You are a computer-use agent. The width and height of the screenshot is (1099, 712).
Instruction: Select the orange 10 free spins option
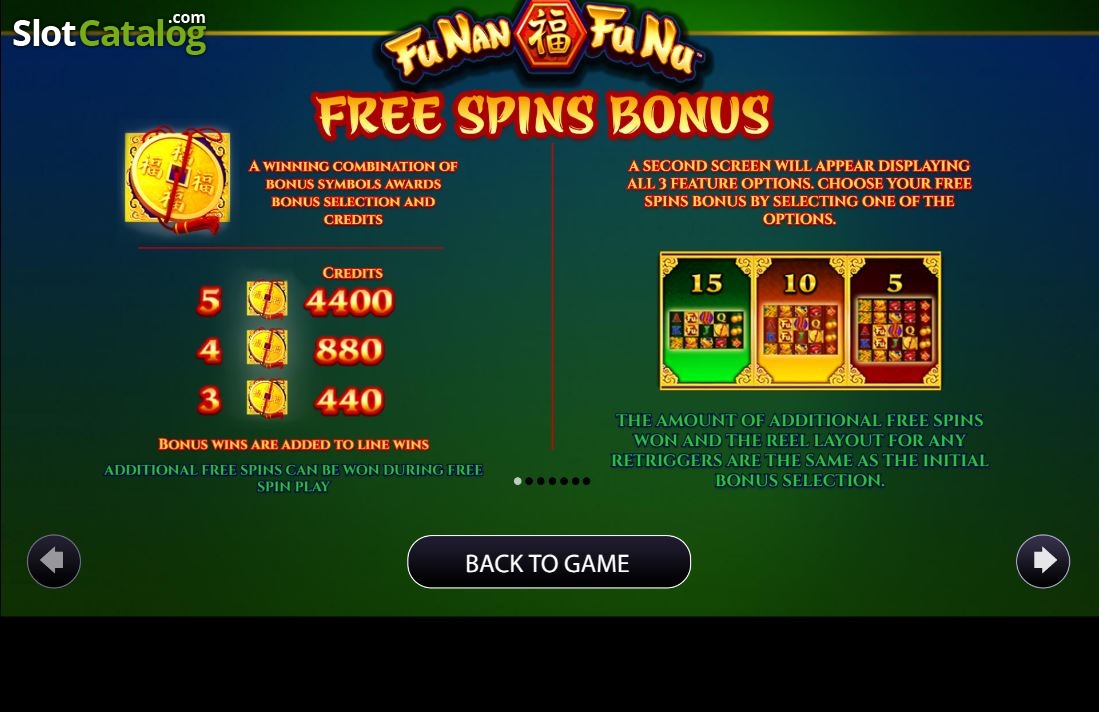tap(800, 320)
